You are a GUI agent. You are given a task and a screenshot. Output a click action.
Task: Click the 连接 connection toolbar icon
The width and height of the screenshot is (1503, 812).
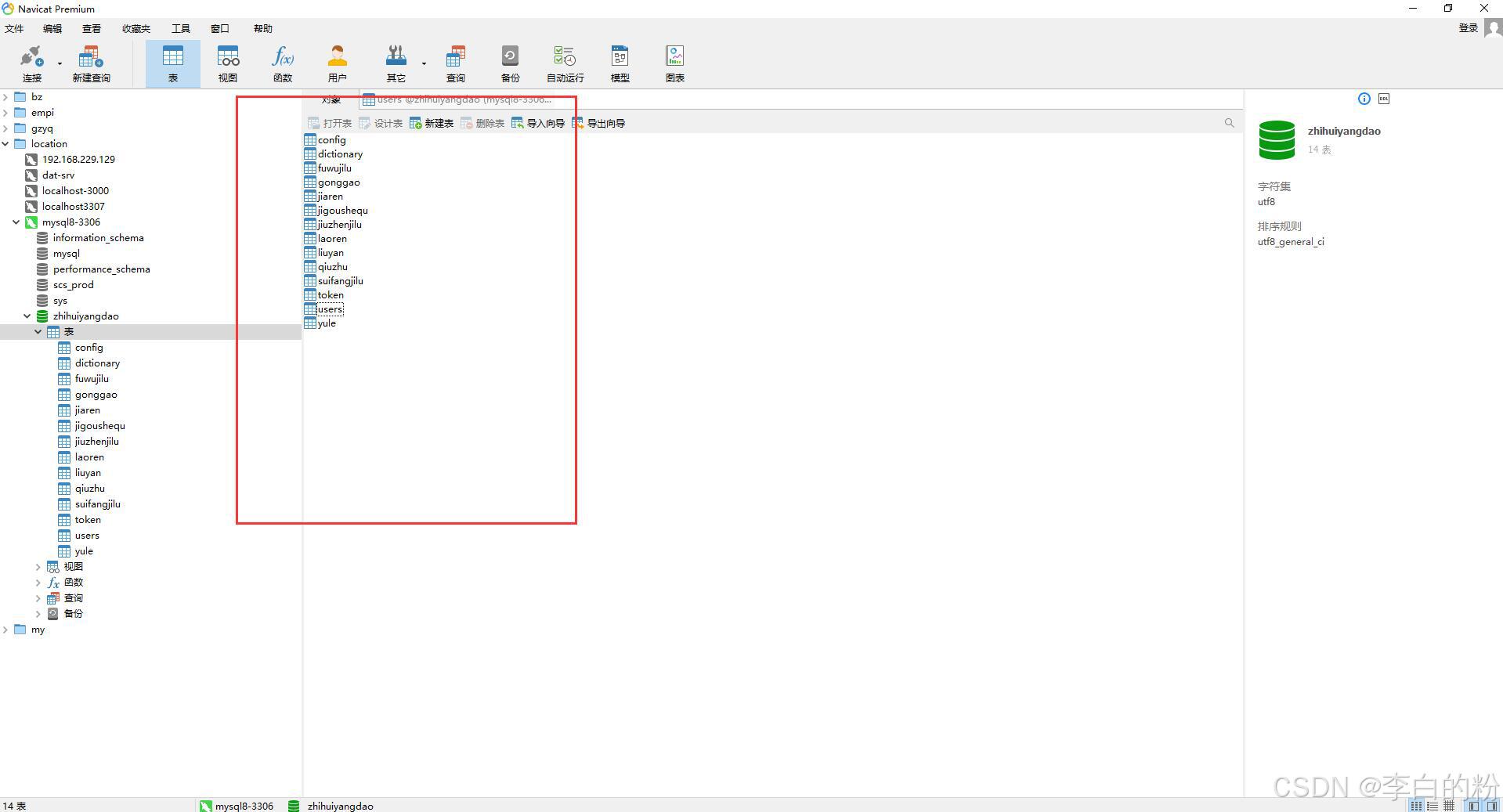click(x=31, y=63)
